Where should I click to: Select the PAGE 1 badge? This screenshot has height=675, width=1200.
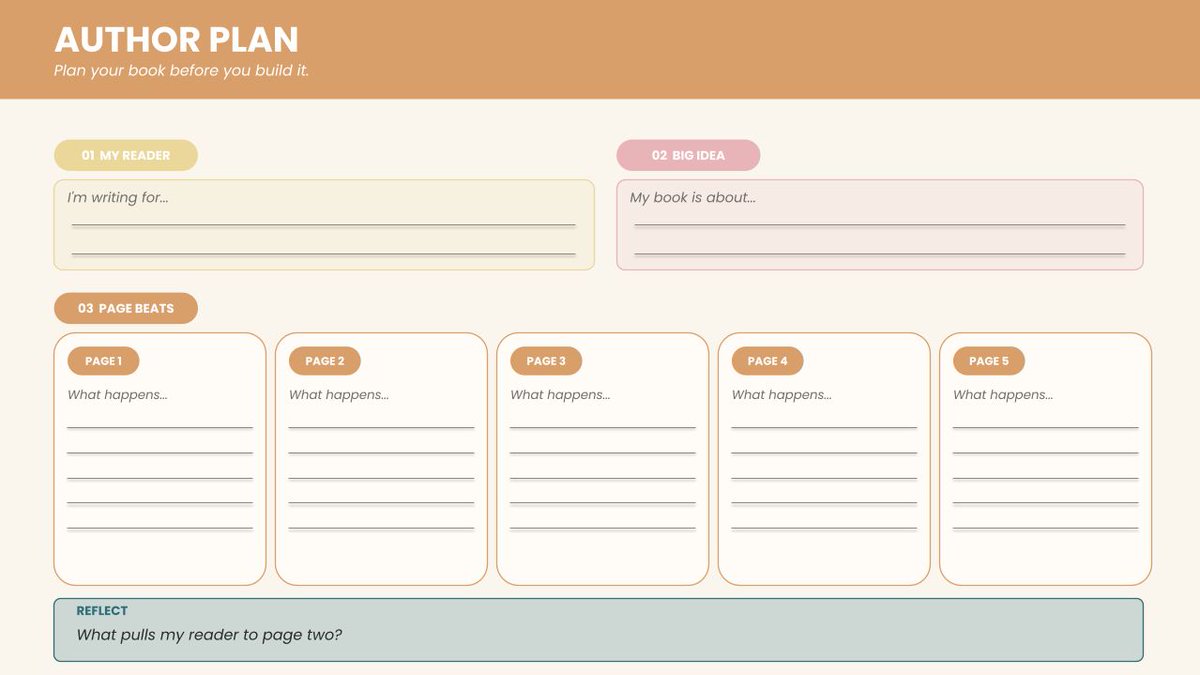click(x=103, y=361)
